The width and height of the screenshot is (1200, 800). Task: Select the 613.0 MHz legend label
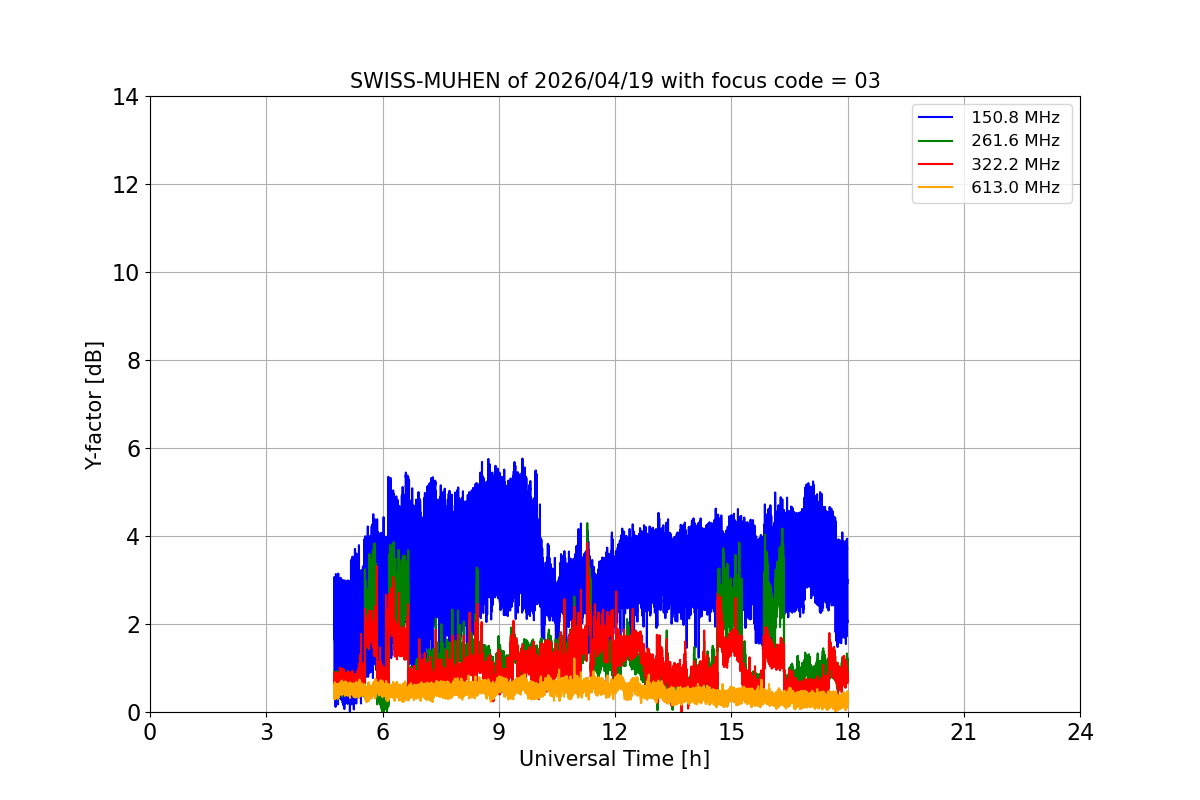tap(1015, 188)
